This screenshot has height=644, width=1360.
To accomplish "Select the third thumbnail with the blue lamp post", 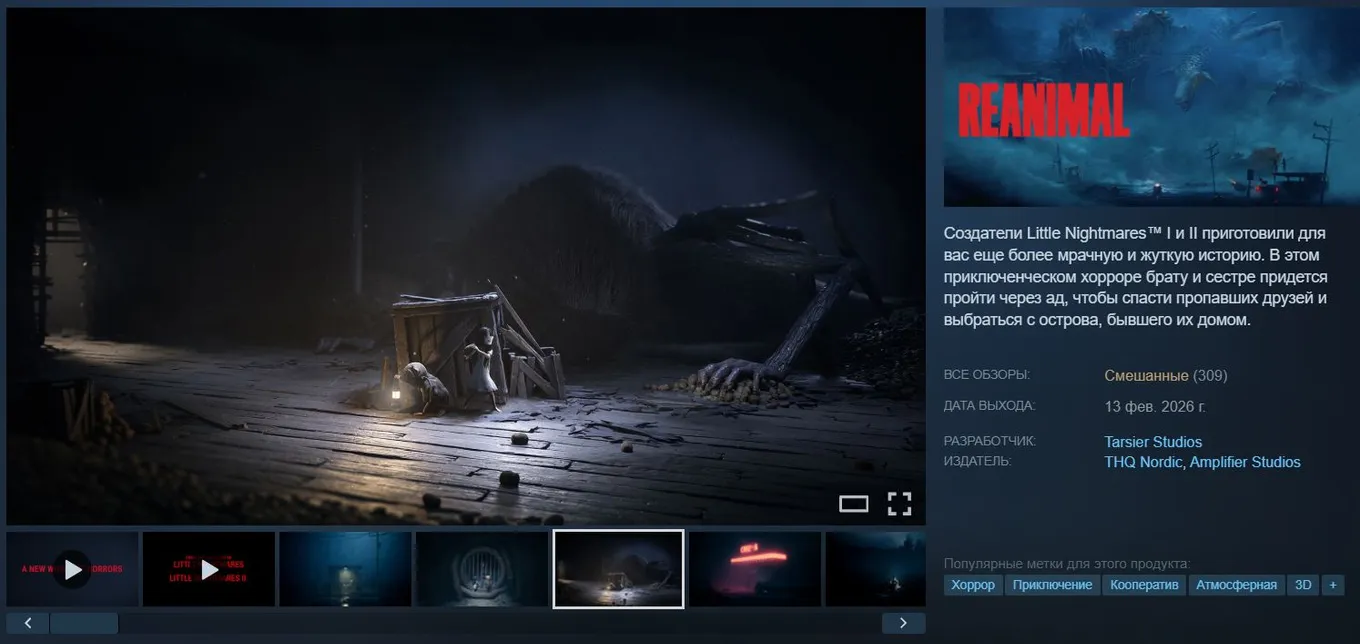I will coord(345,569).
